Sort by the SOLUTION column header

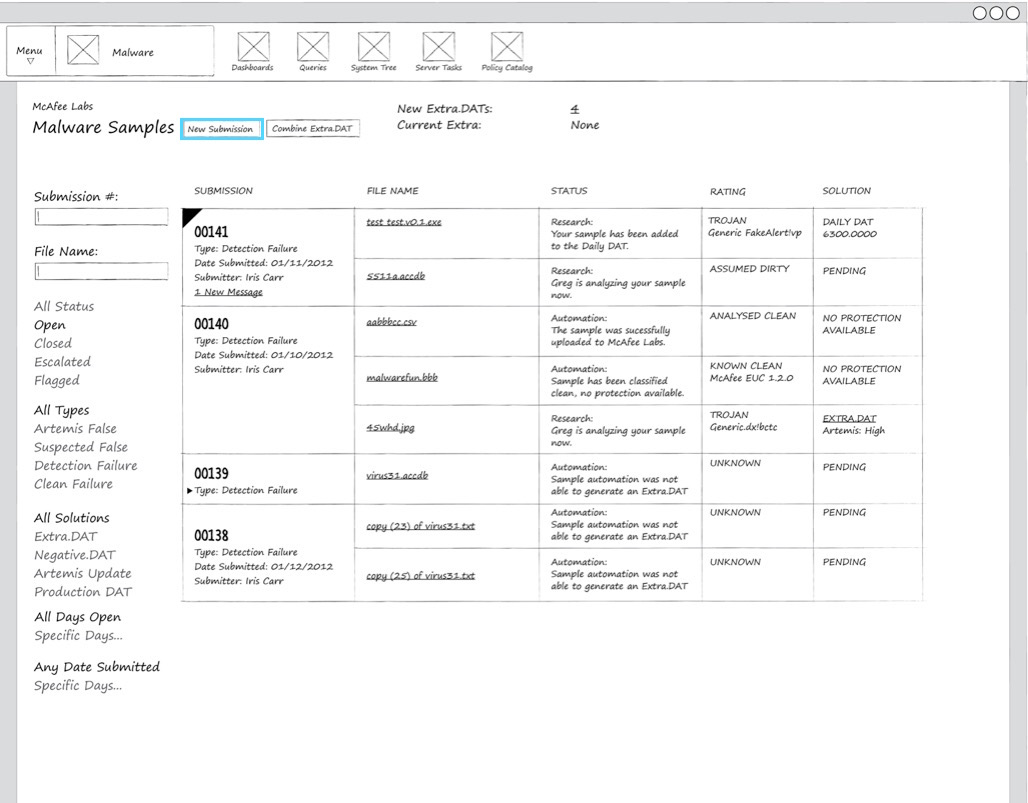[x=847, y=191]
